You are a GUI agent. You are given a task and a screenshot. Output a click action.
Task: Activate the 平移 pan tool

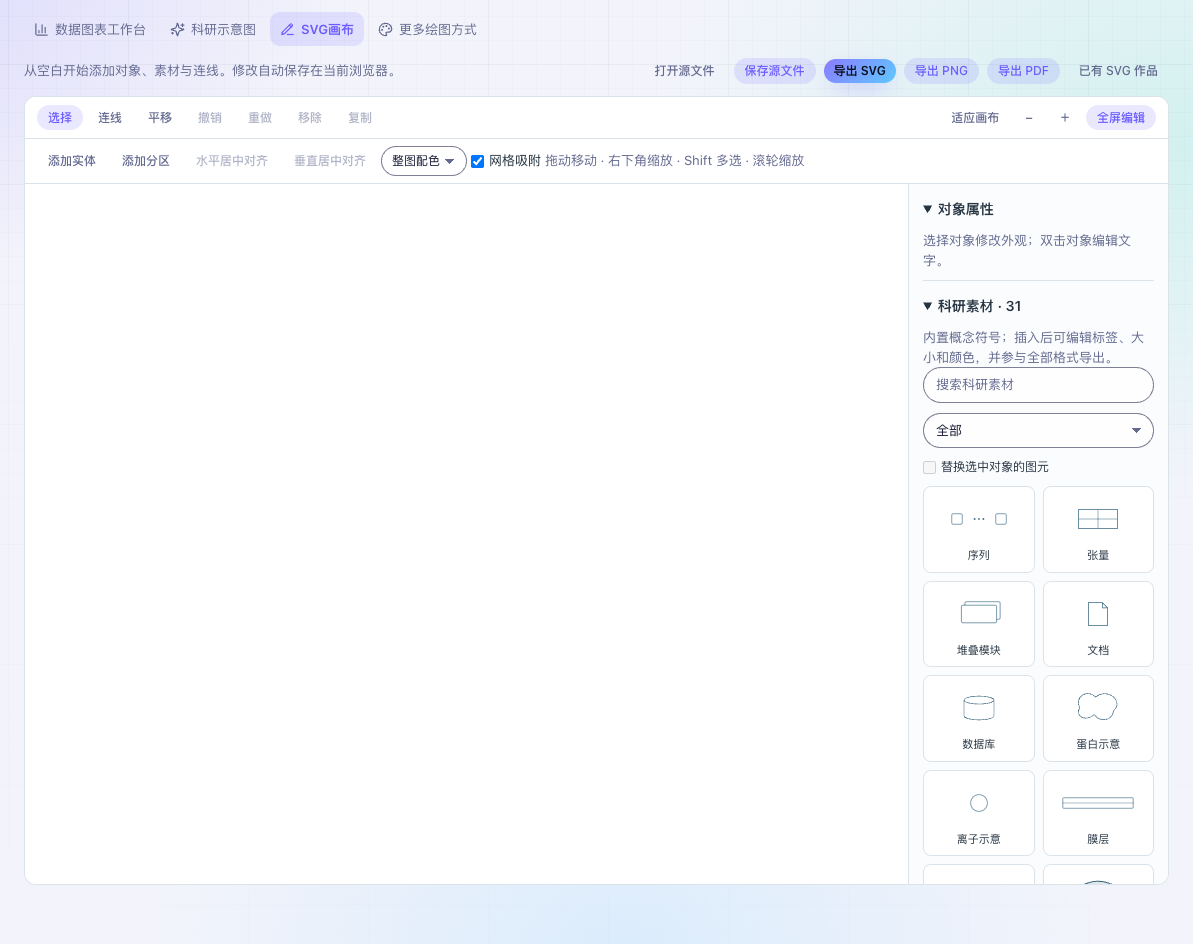tap(160, 118)
